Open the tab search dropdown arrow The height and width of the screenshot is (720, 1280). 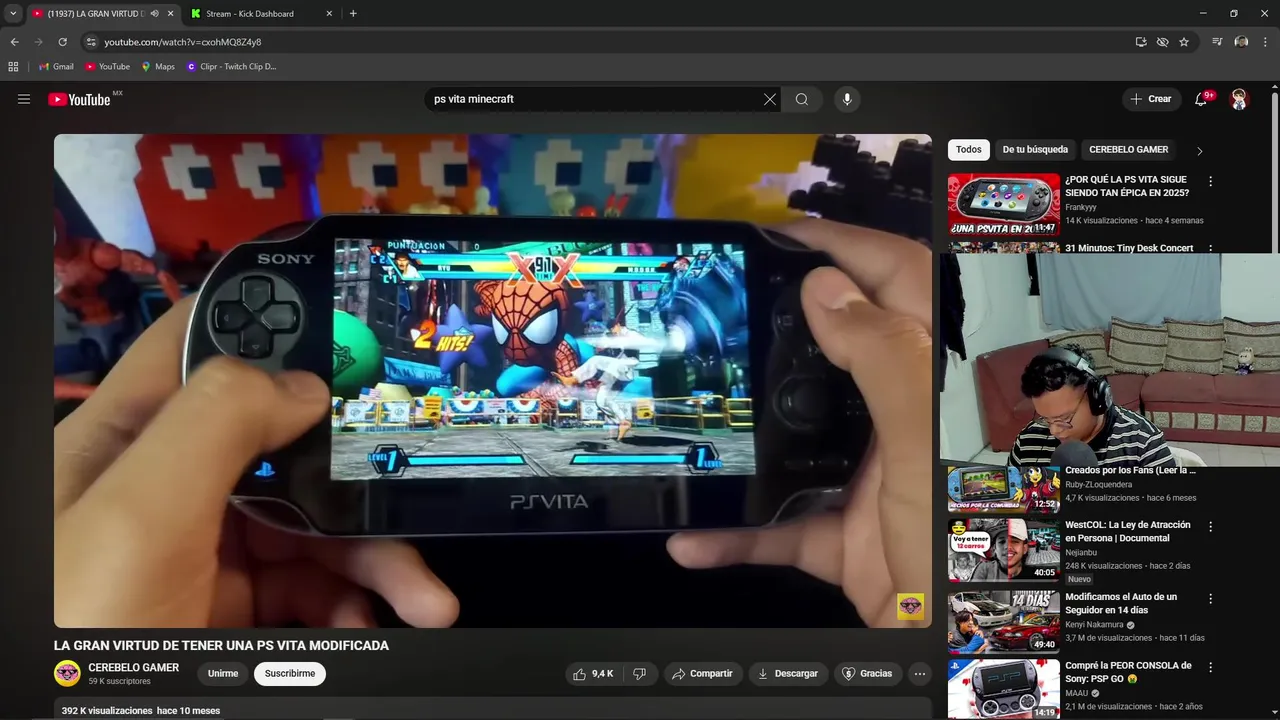13,14
